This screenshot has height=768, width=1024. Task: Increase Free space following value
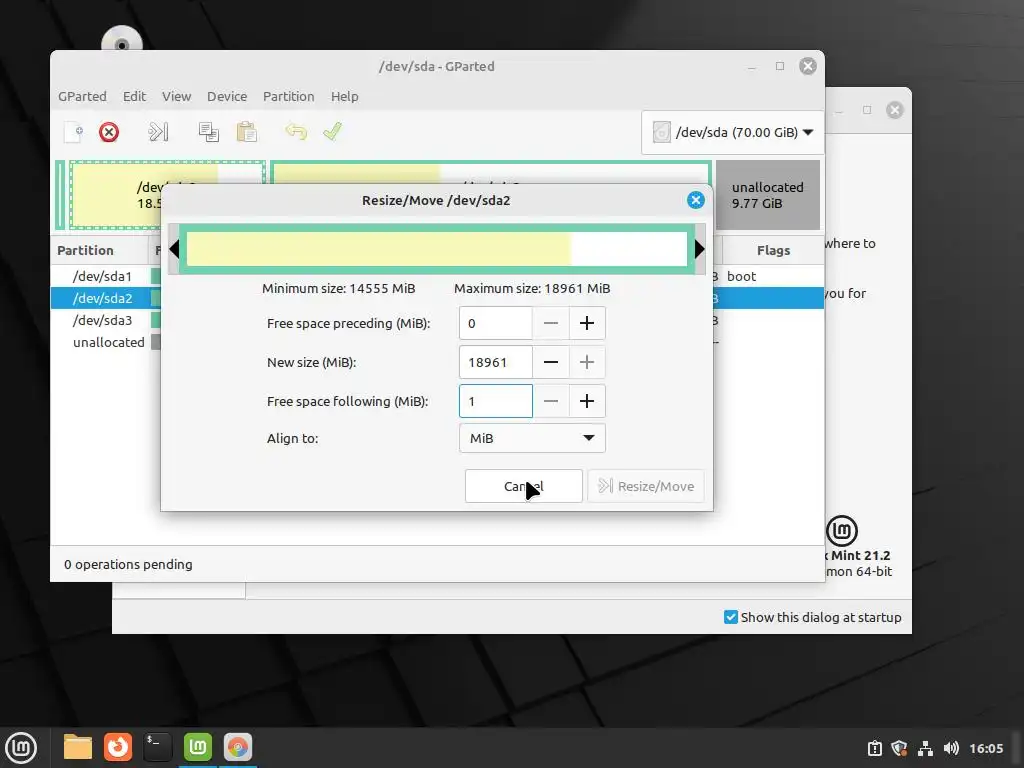[586, 401]
